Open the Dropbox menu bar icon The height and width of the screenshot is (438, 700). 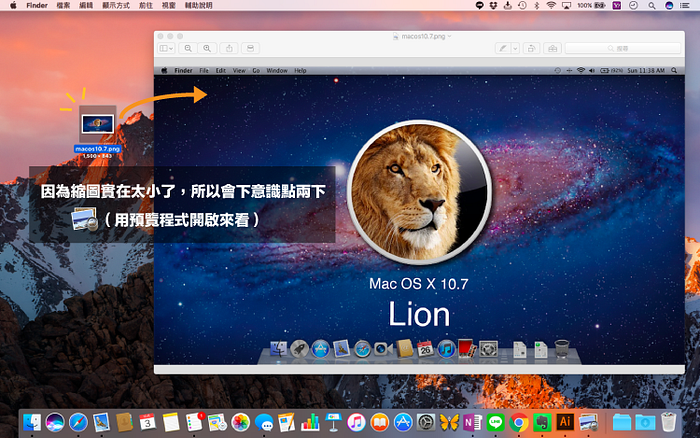coord(493,5)
